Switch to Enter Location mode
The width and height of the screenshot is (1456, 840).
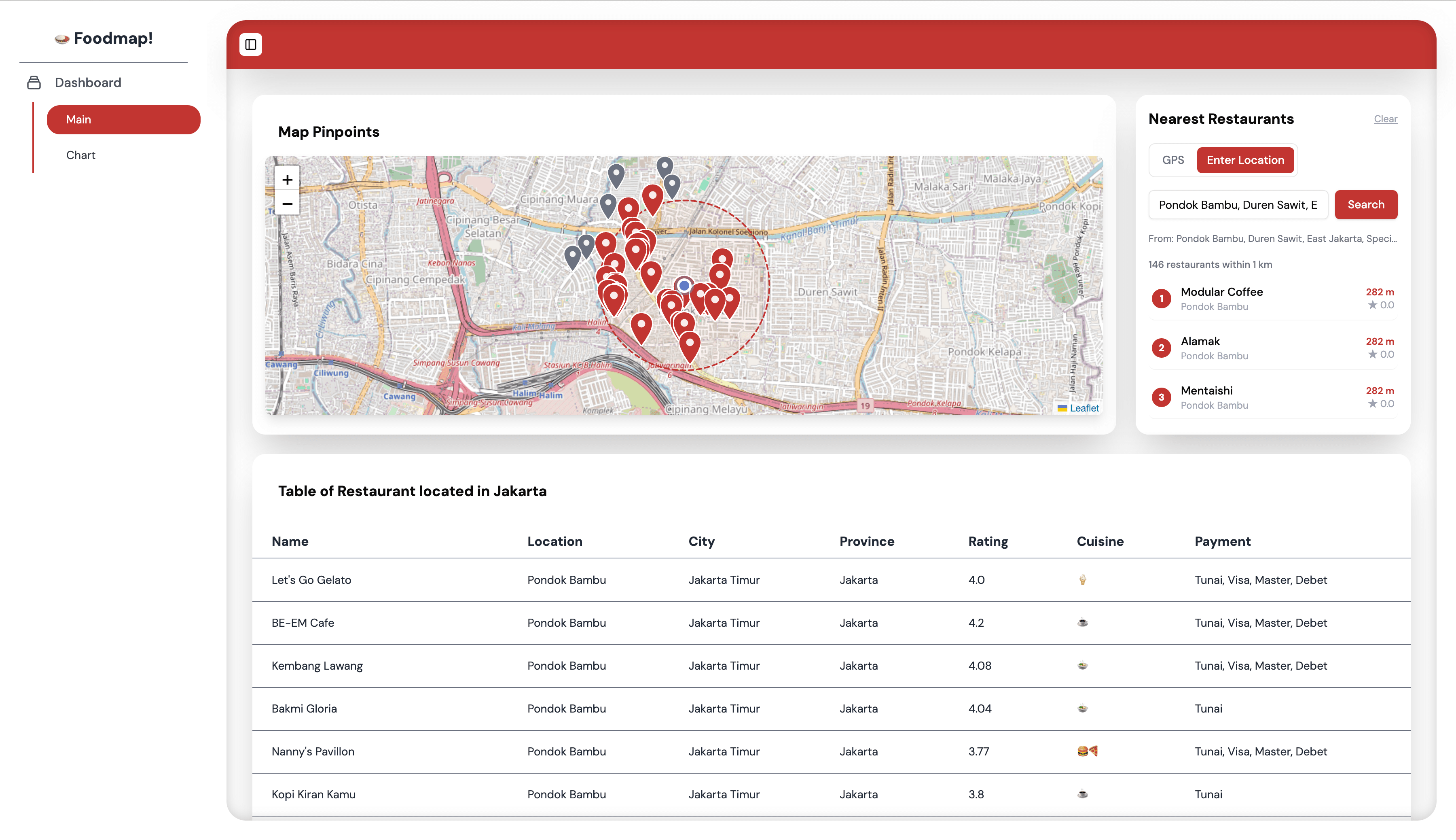[x=1246, y=160]
